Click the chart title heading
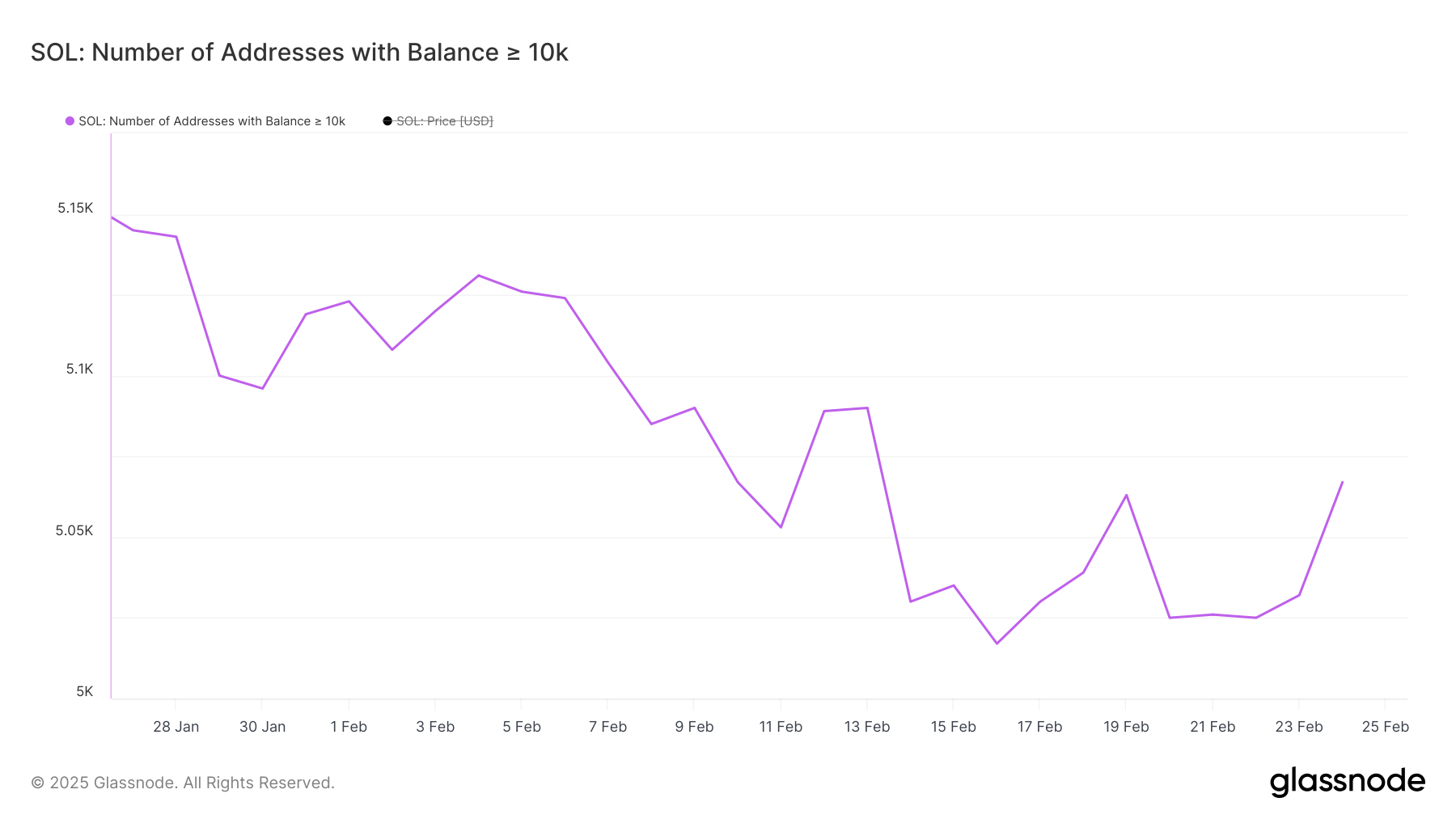The width and height of the screenshot is (1456, 819). [x=299, y=53]
